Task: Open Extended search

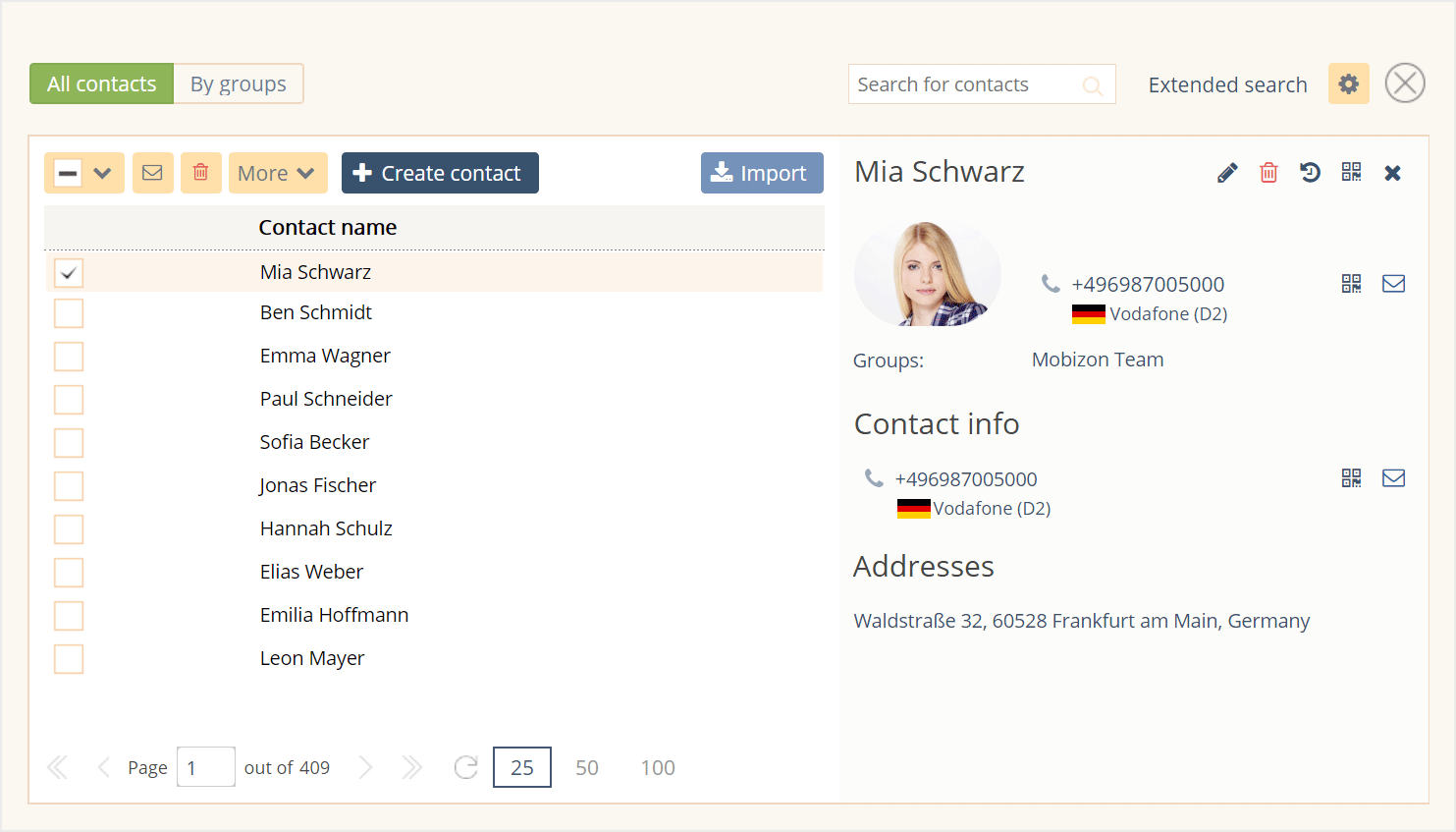Action: pyautogui.click(x=1227, y=84)
